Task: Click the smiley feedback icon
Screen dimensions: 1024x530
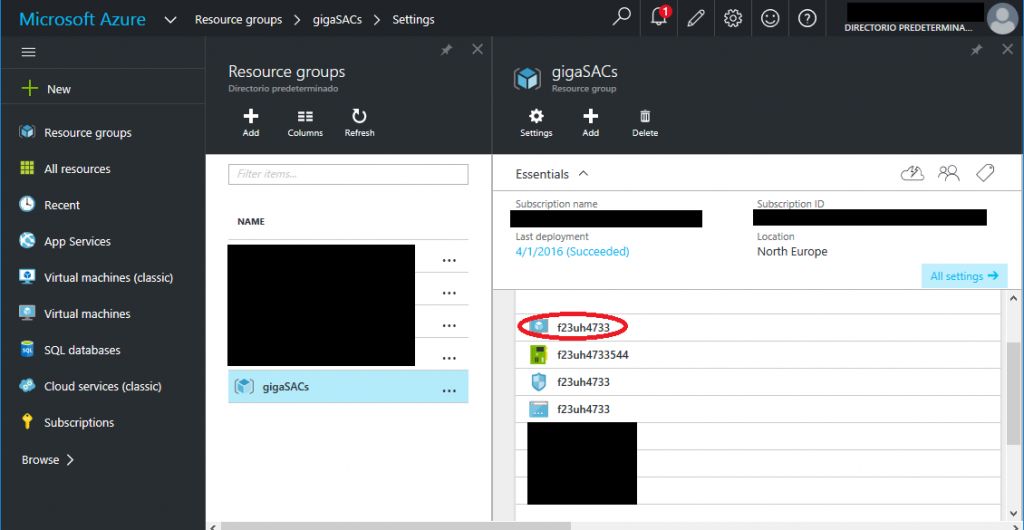Action: (x=771, y=18)
